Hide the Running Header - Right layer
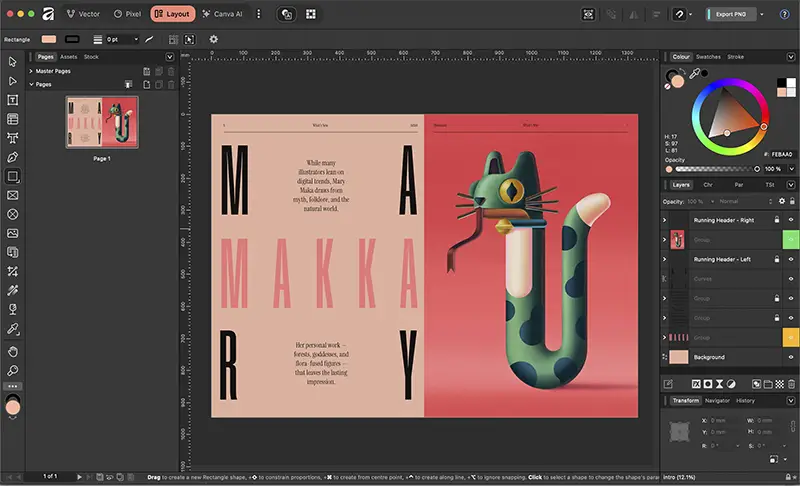 pos(791,220)
